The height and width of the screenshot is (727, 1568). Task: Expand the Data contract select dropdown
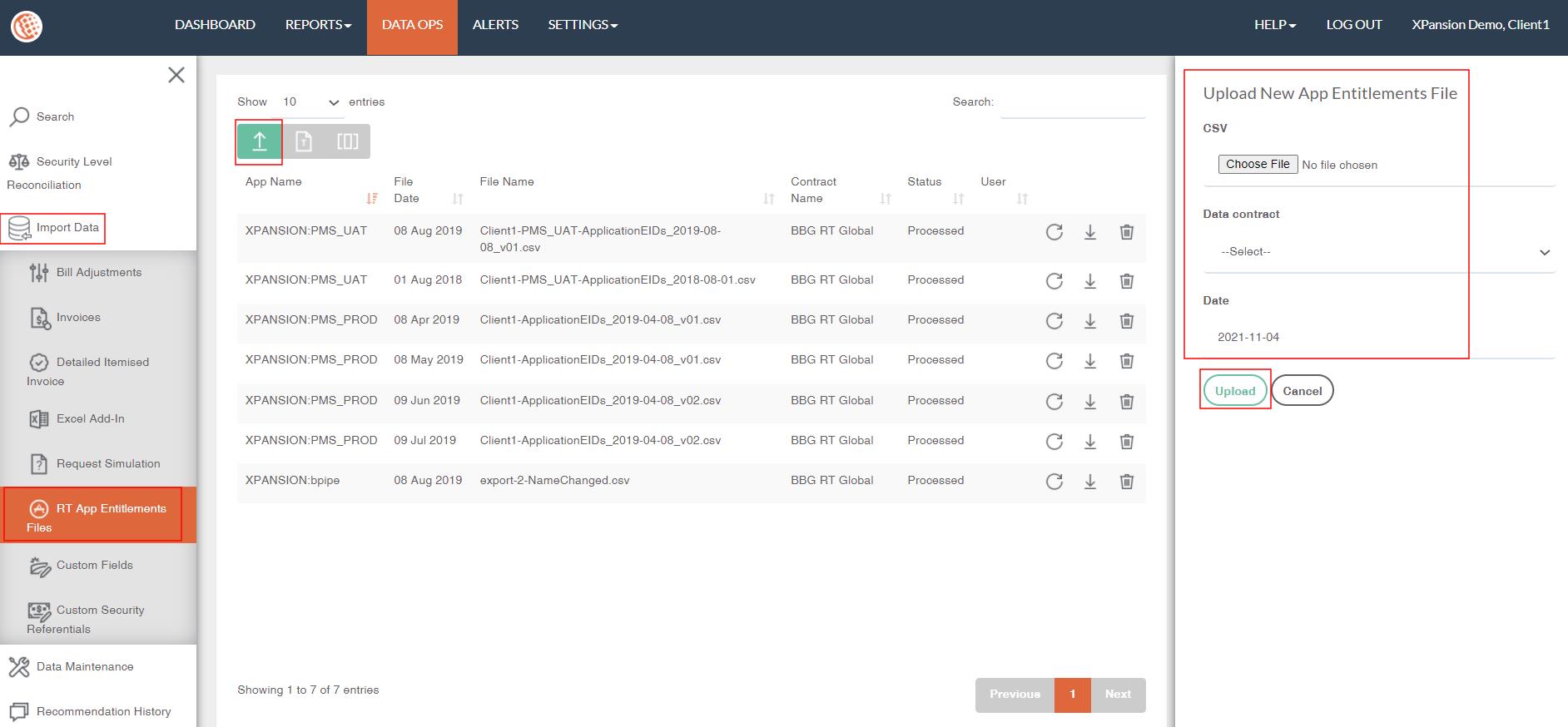point(1379,252)
